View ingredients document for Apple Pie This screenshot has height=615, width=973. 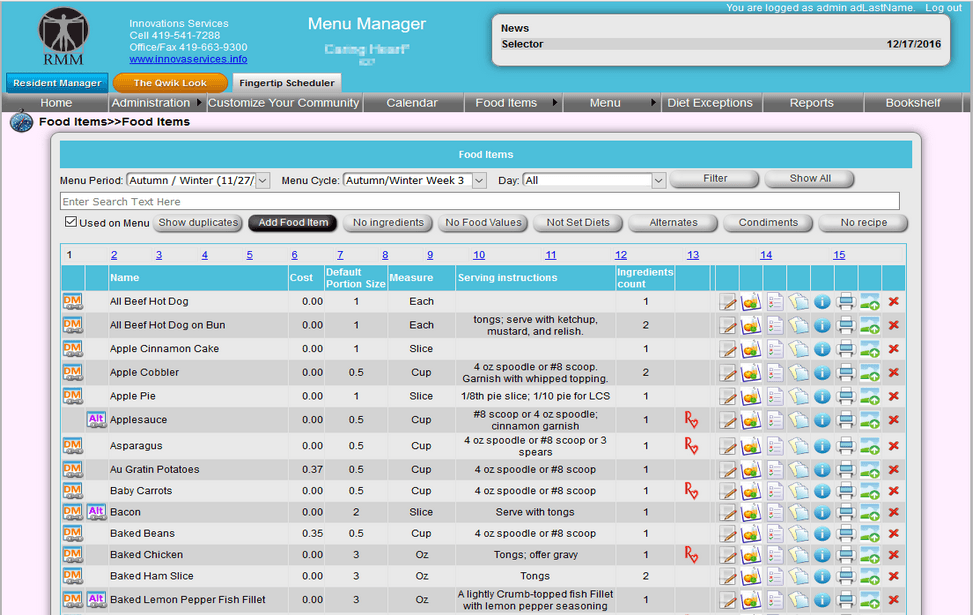(775, 395)
